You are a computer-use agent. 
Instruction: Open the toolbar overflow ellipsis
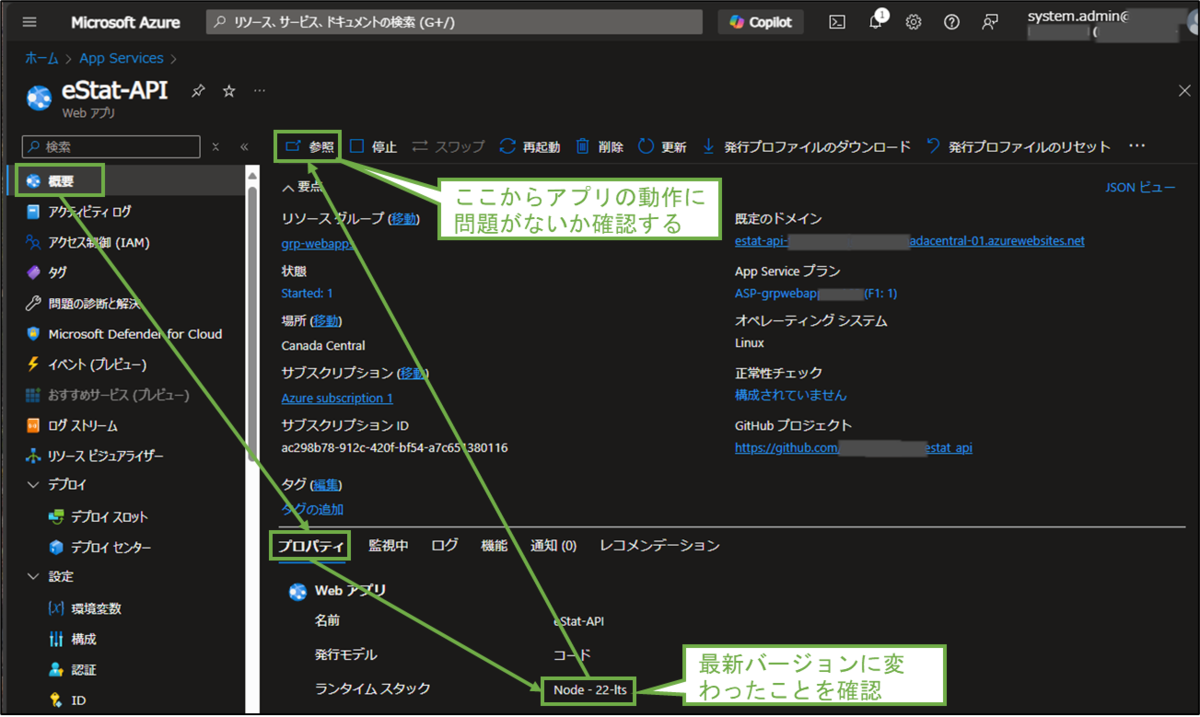(x=1136, y=147)
